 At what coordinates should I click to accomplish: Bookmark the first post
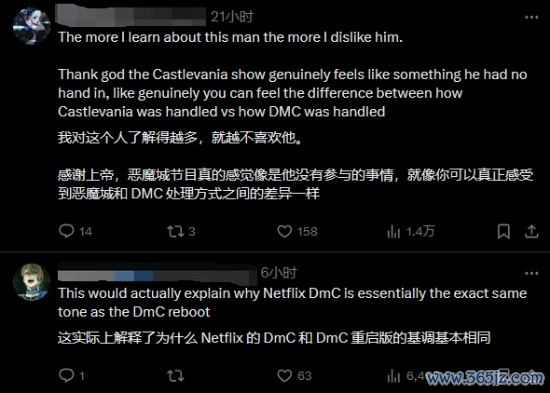tap(504, 231)
